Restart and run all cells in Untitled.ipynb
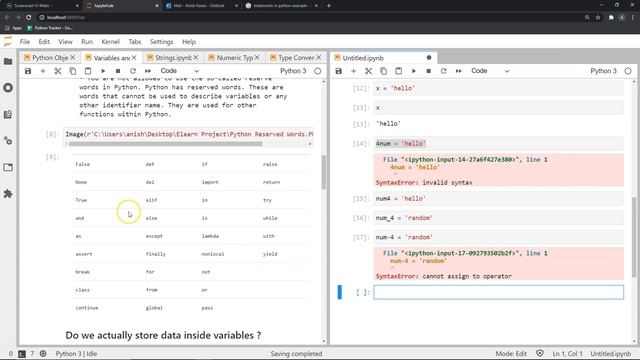 (458, 71)
